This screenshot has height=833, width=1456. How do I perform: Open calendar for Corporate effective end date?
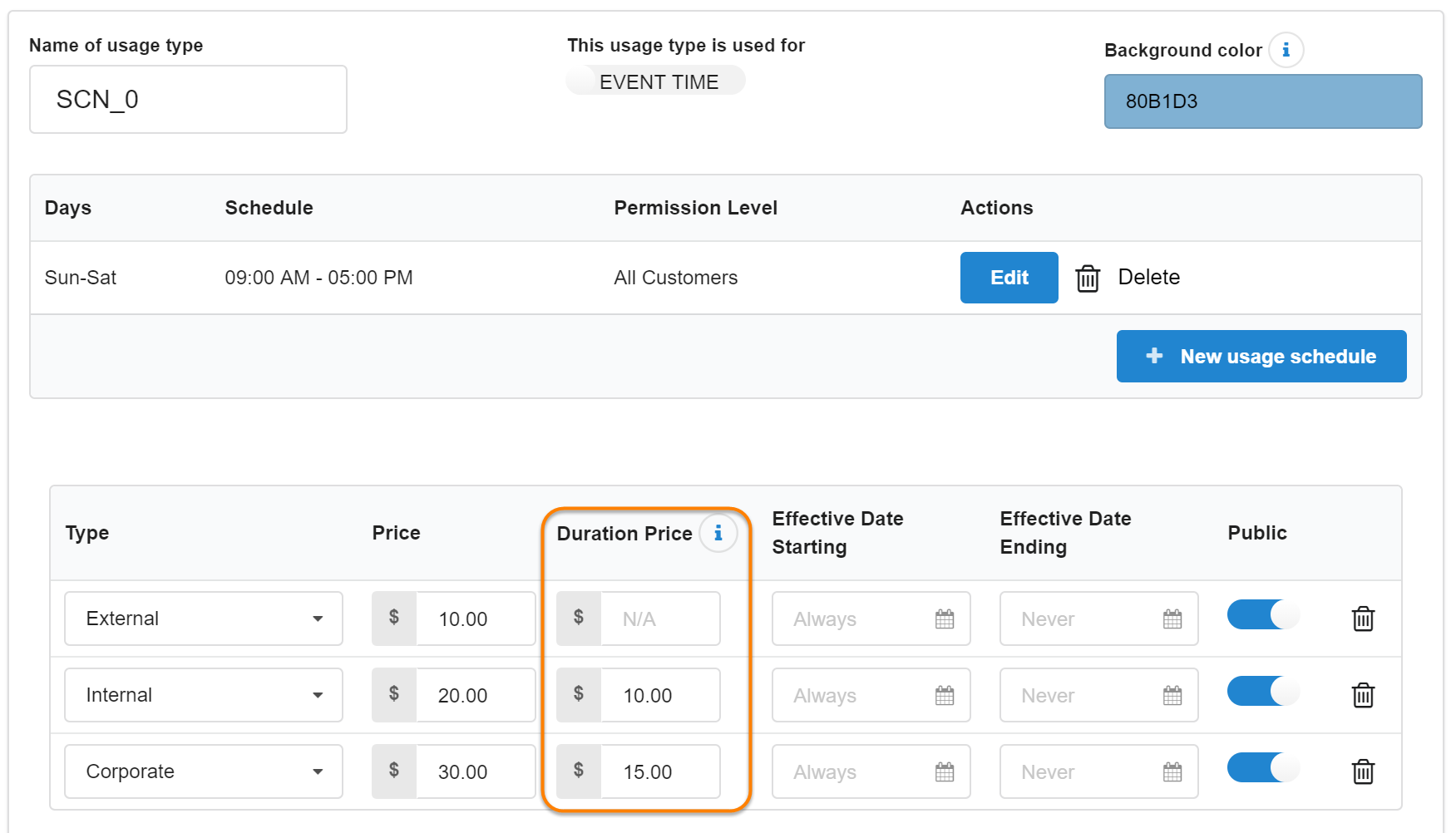(x=1172, y=772)
